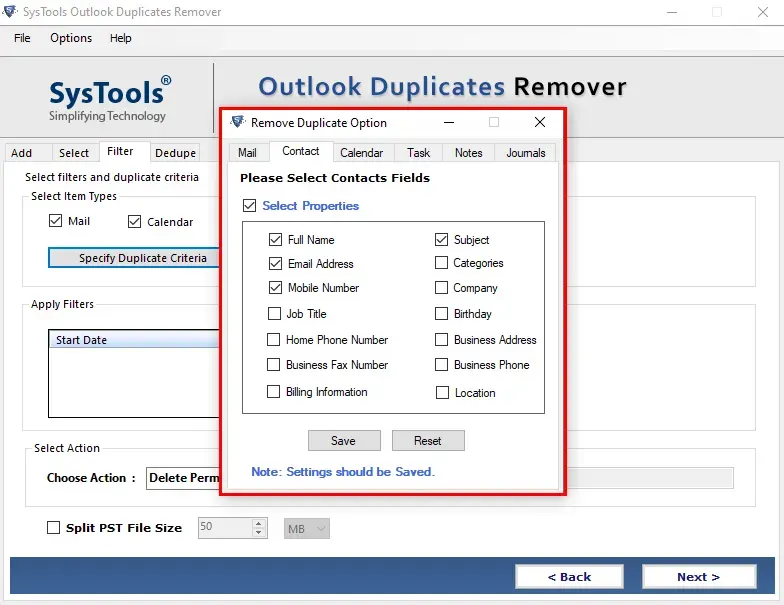Increase split size with the up arrow
The image size is (784, 605).
click(x=258, y=524)
